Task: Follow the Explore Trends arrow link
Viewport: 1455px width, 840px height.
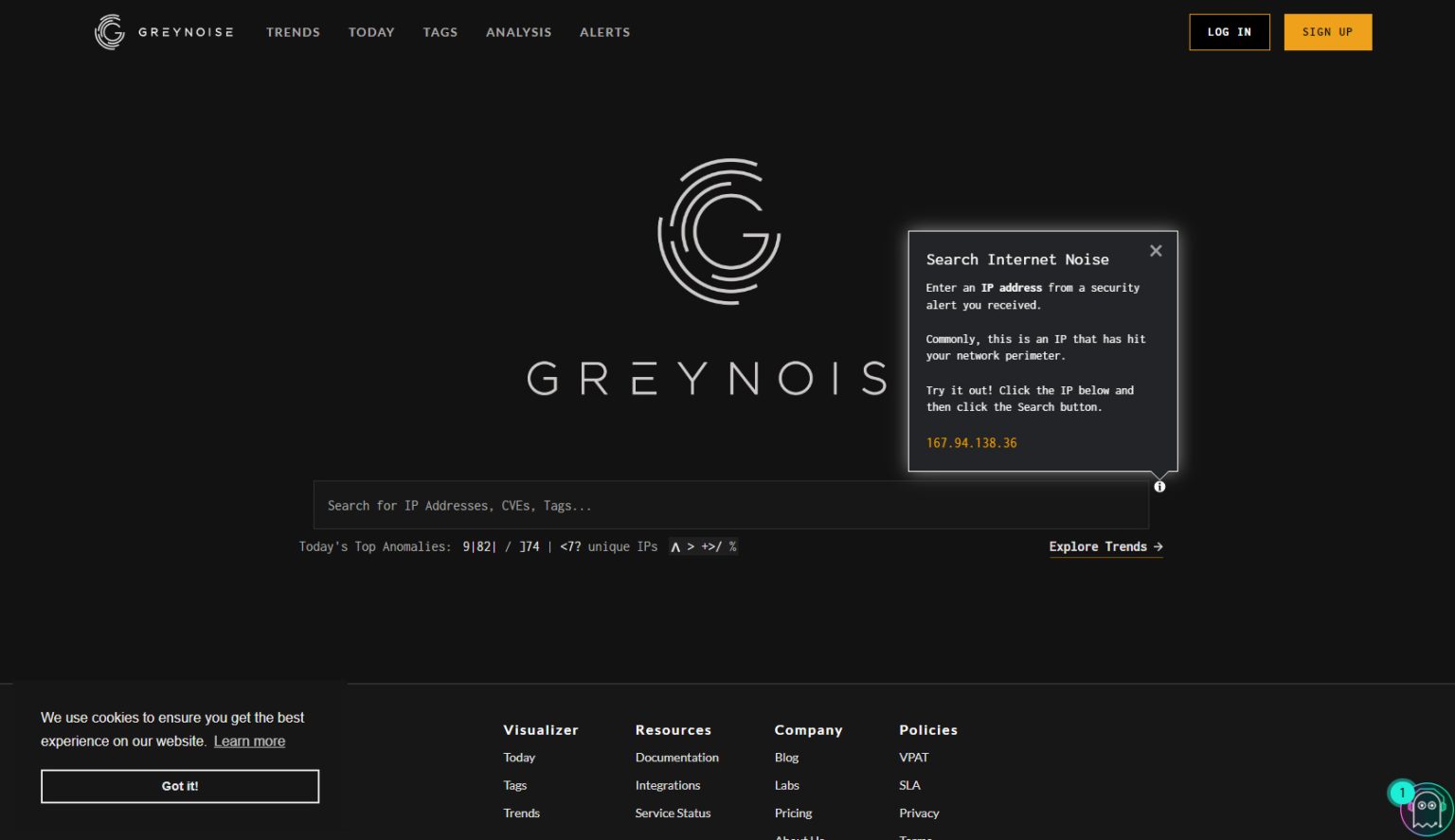Action: (x=1105, y=546)
